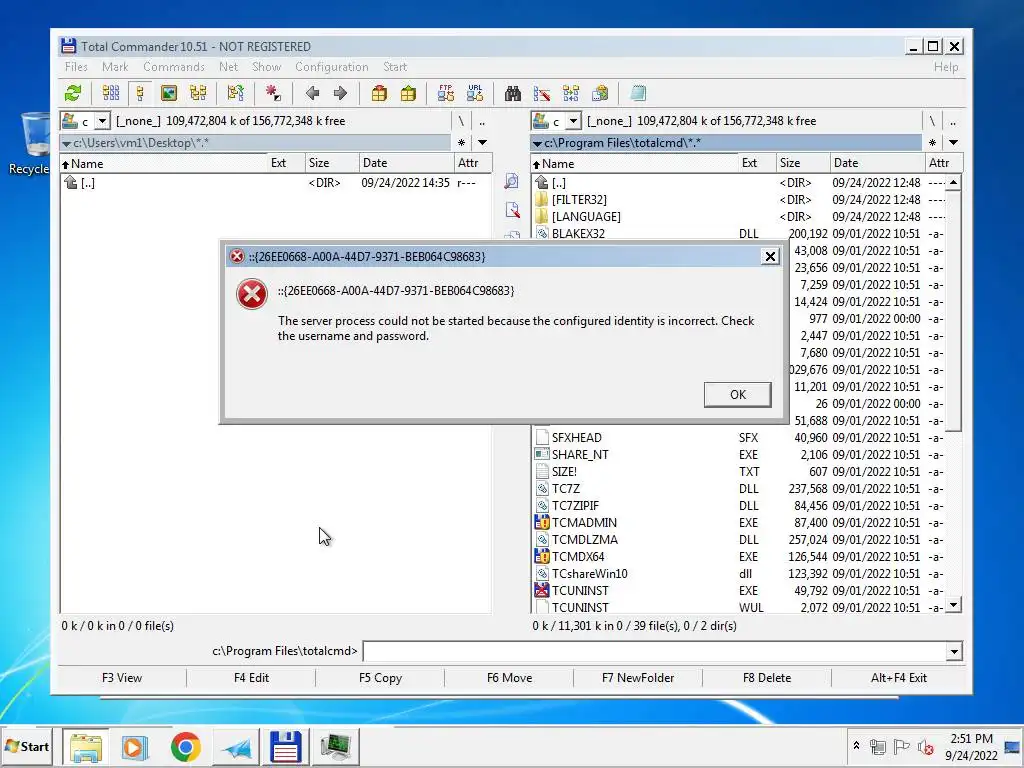Expand the left panel drive dropdown
1024x768 pixels.
[103, 121]
